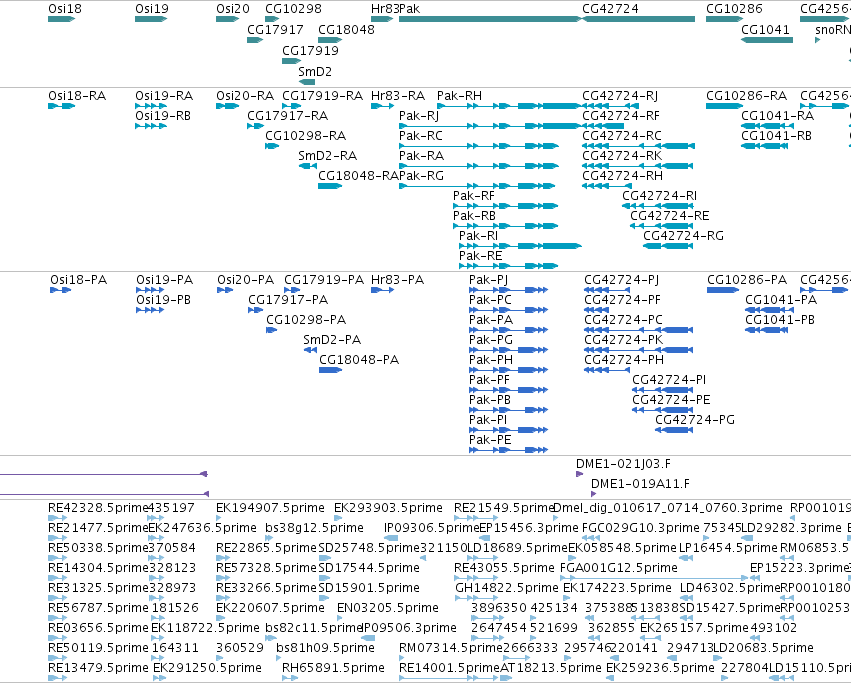Select EST EK293903.5prime
851x683 pixels.
click(388, 508)
